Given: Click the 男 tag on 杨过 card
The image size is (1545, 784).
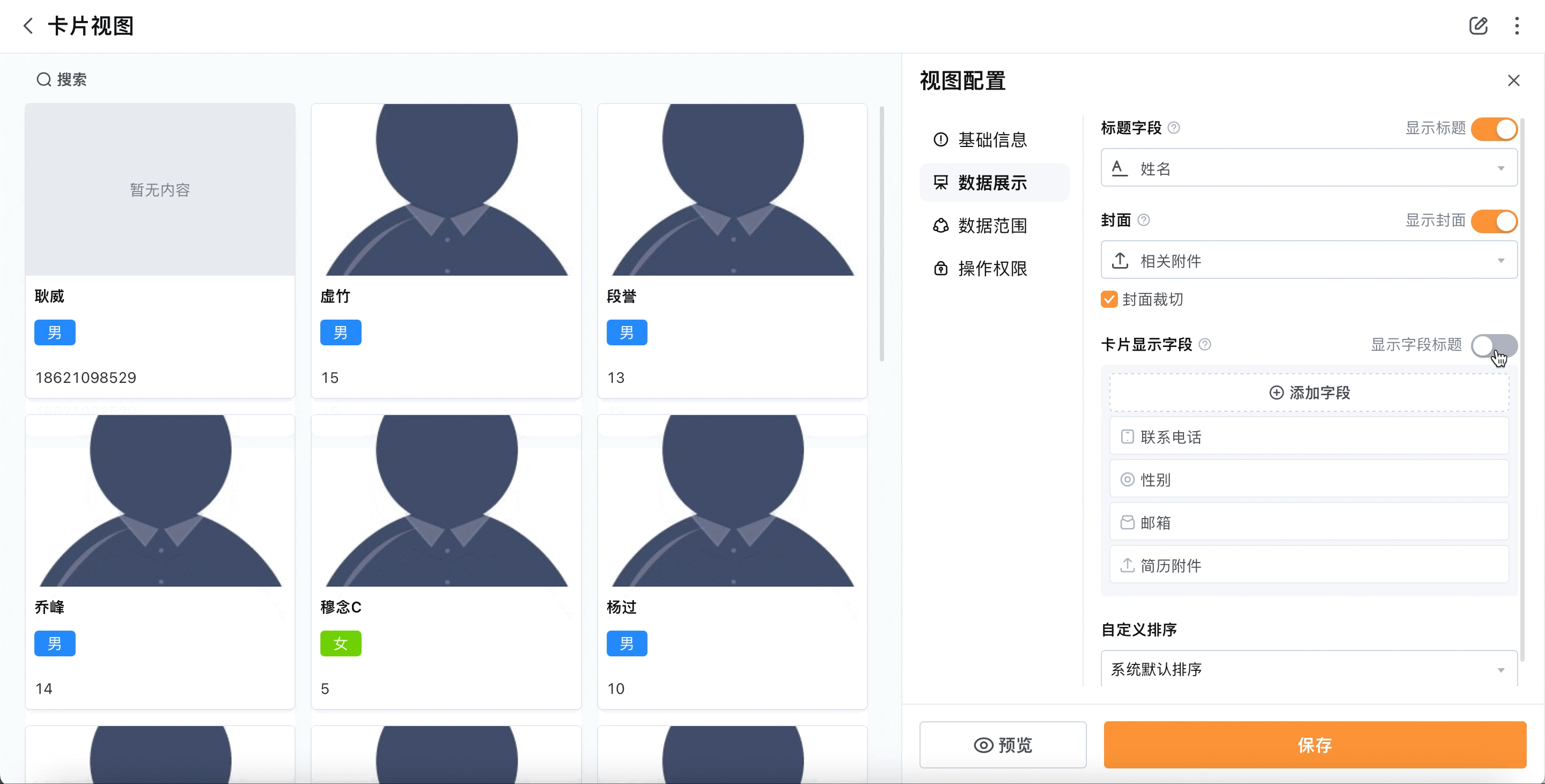Looking at the screenshot, I should click(627, 644).
